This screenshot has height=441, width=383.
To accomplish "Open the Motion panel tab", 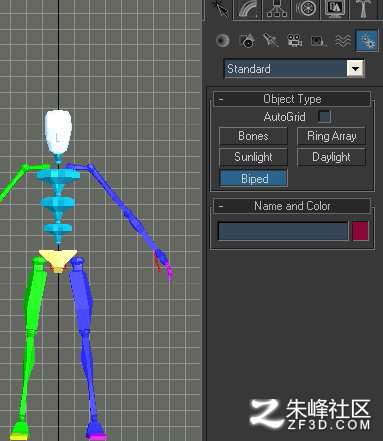I will (306, 9).
